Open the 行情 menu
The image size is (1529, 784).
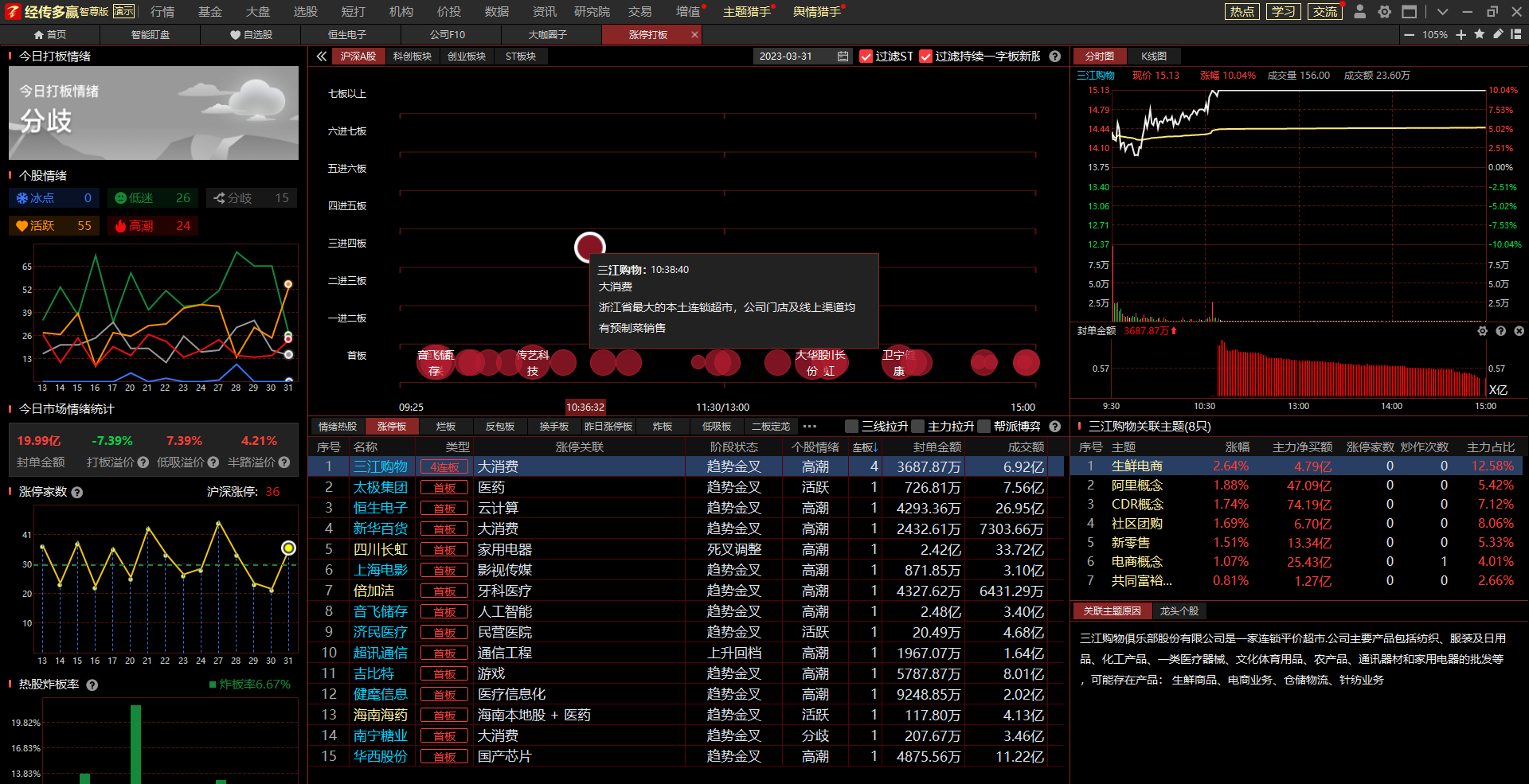pos(162,11)
